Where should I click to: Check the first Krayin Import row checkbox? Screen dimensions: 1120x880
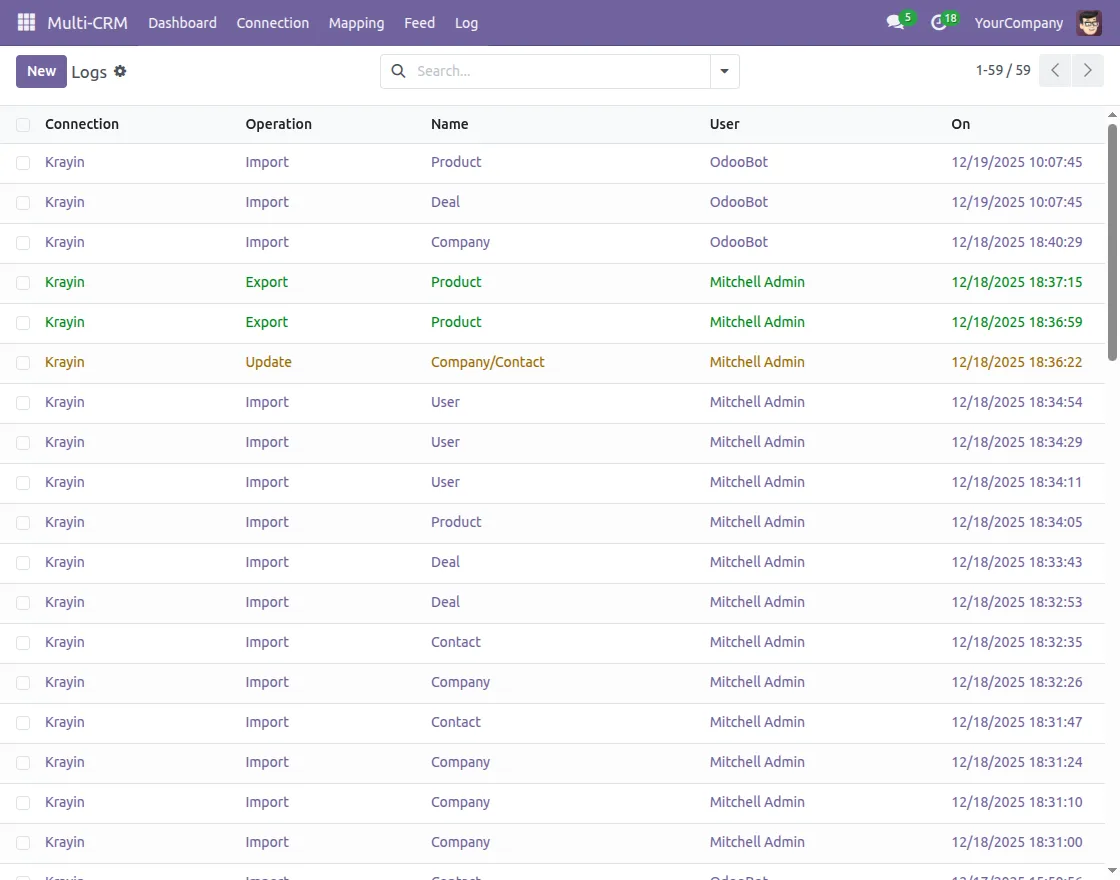(x=22, y=162)
